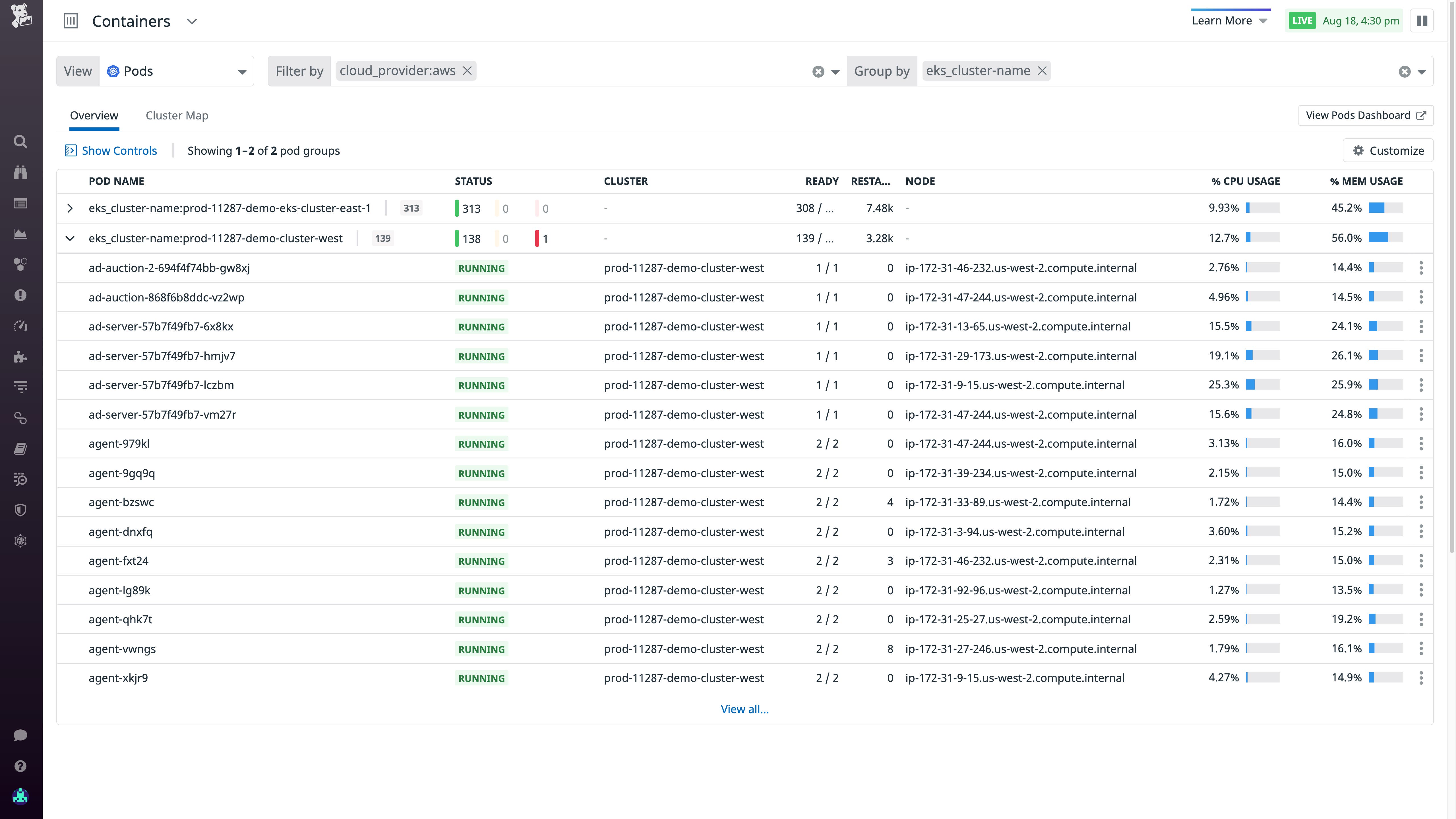This screenshot has width=1456, height=819.
Task: Open the Monitors alert icon
Action: tap(20, 295)
